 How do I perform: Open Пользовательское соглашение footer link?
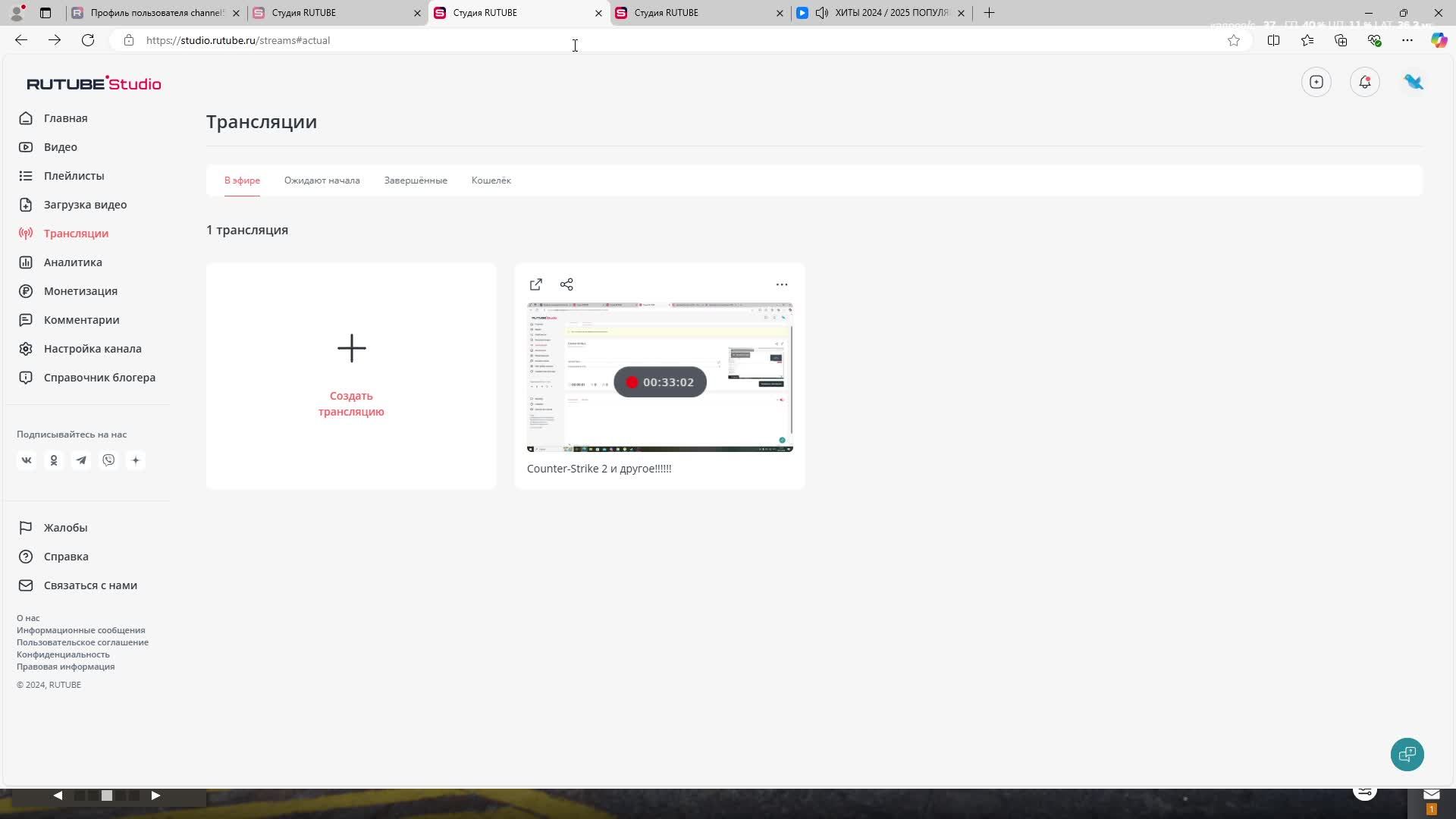coord(83,642)
